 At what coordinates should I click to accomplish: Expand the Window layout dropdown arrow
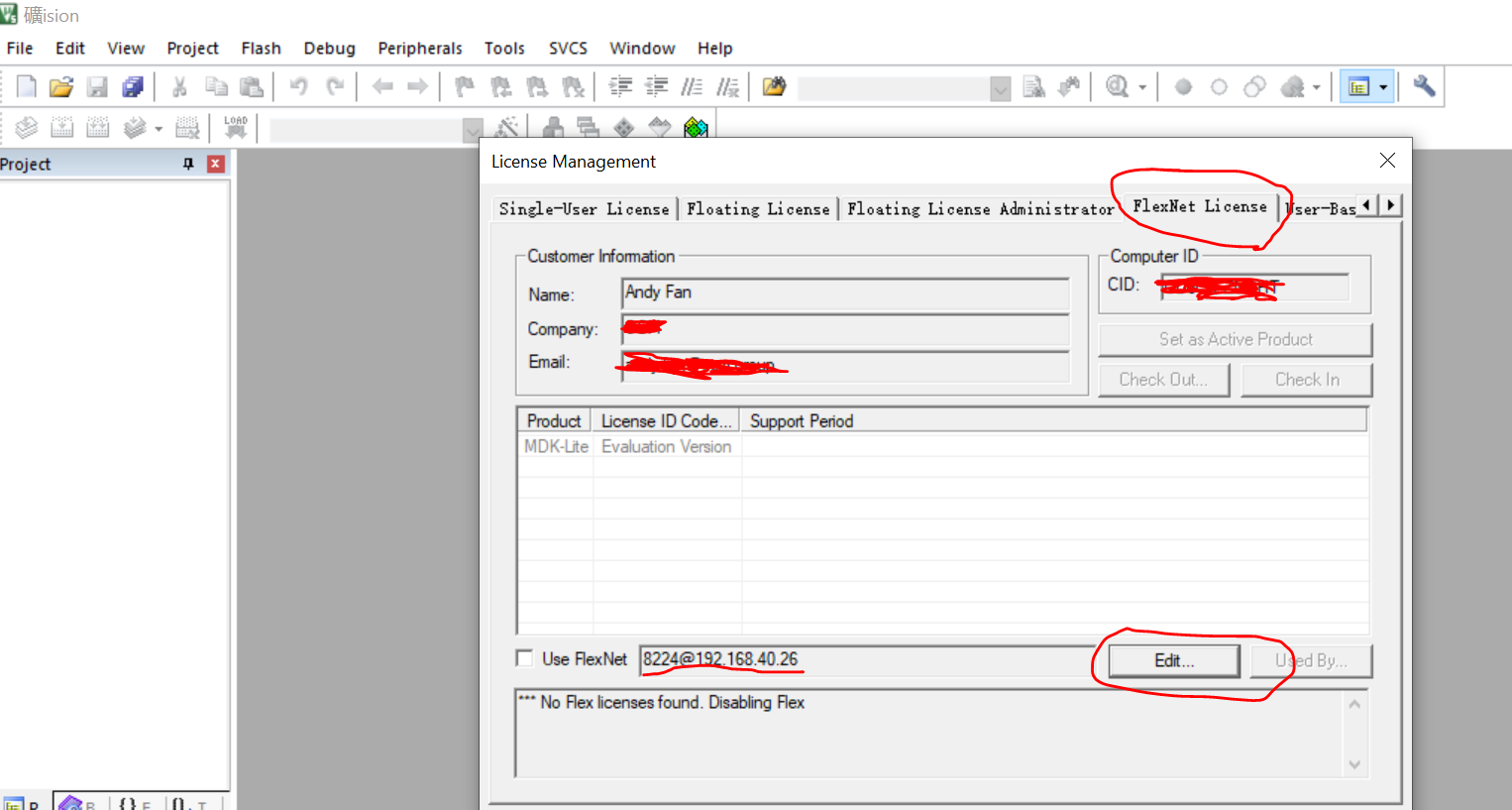1383,87
